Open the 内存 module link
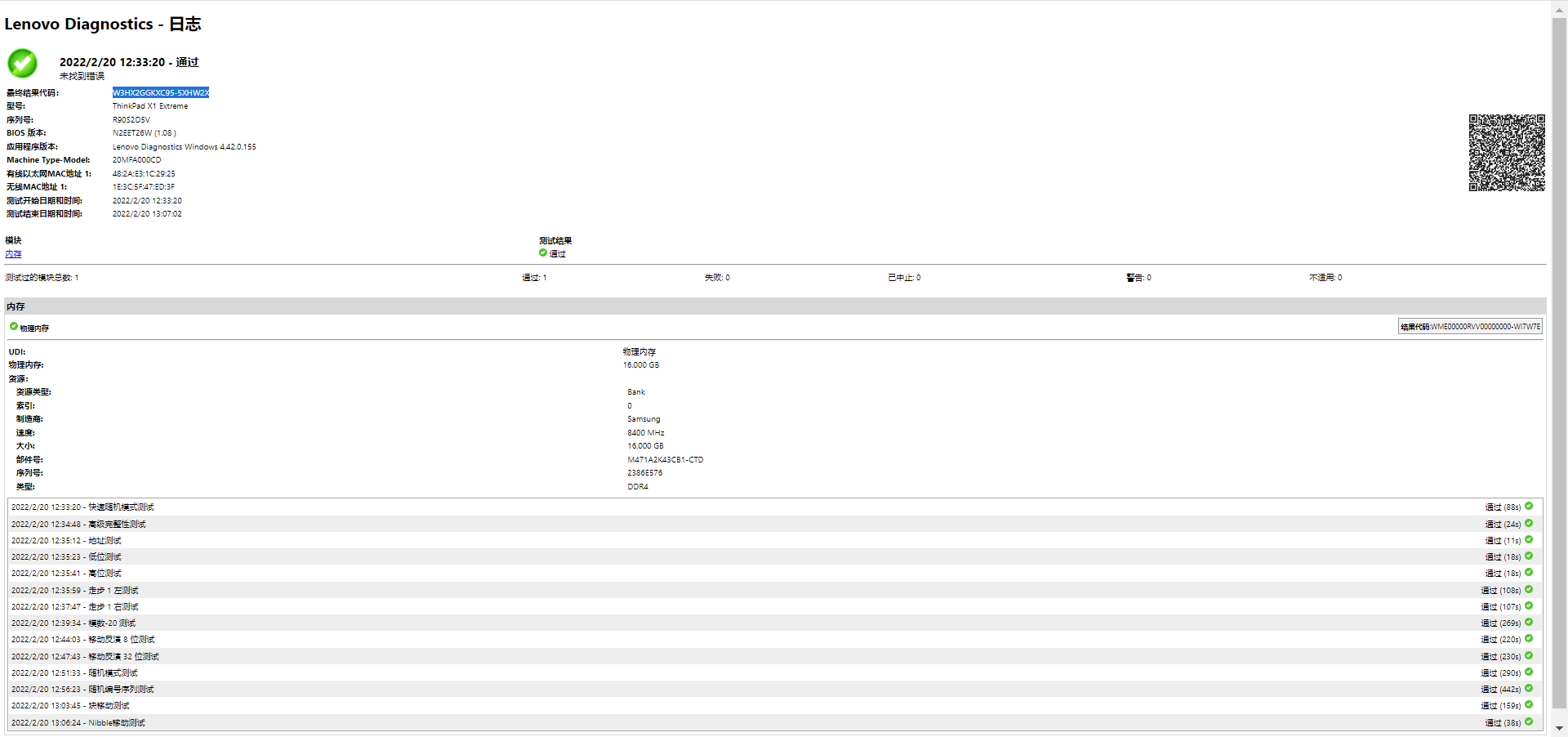Viewport: 1568px width, 737px height. [x=13, y=254]
